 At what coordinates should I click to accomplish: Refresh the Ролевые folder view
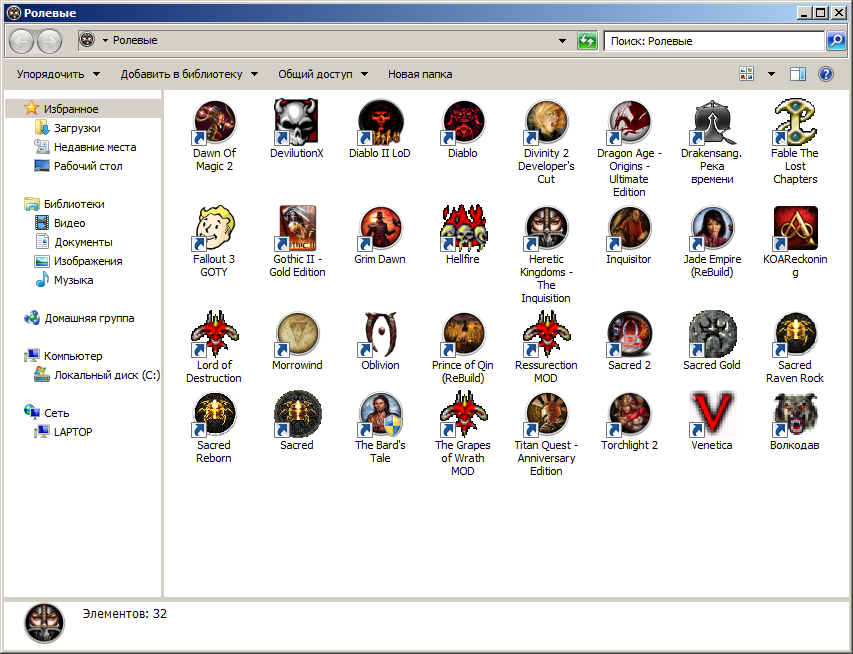click(x=587, y=41)
